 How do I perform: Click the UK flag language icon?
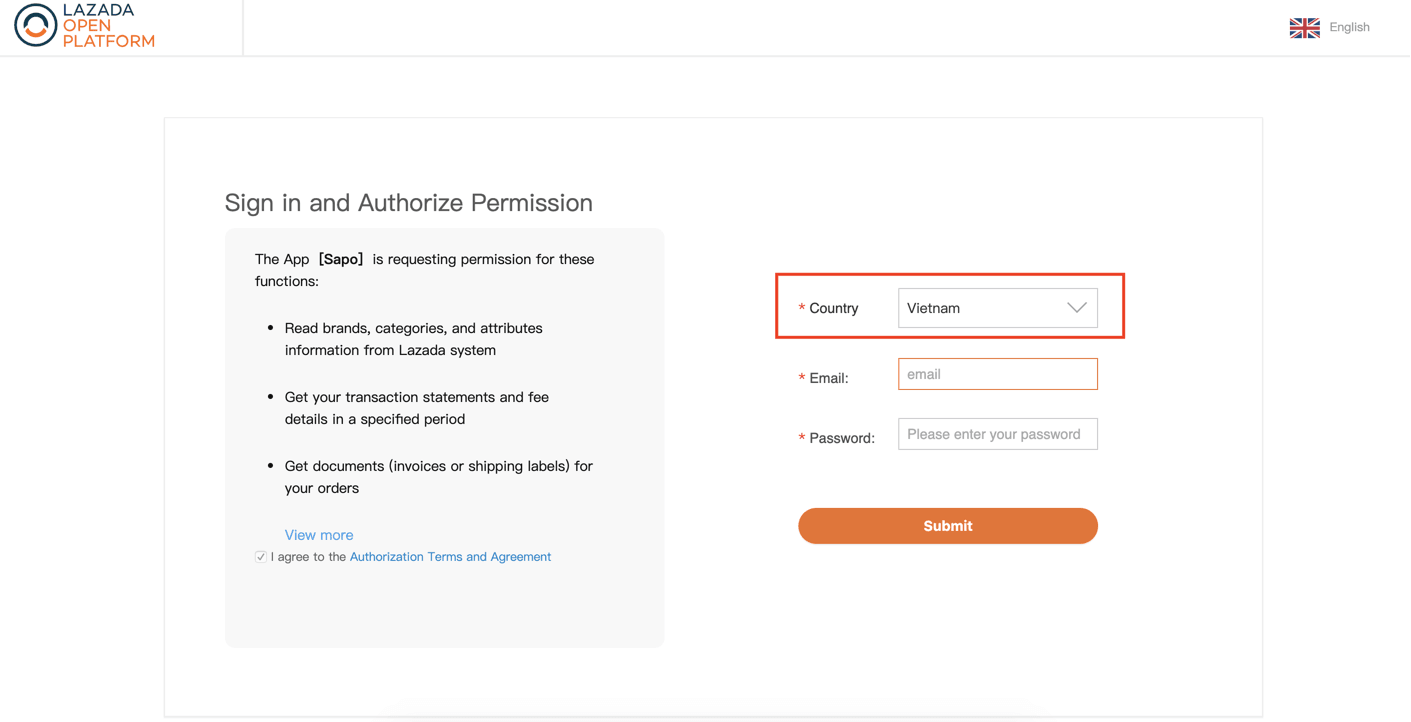click(x=1304, y=28)
